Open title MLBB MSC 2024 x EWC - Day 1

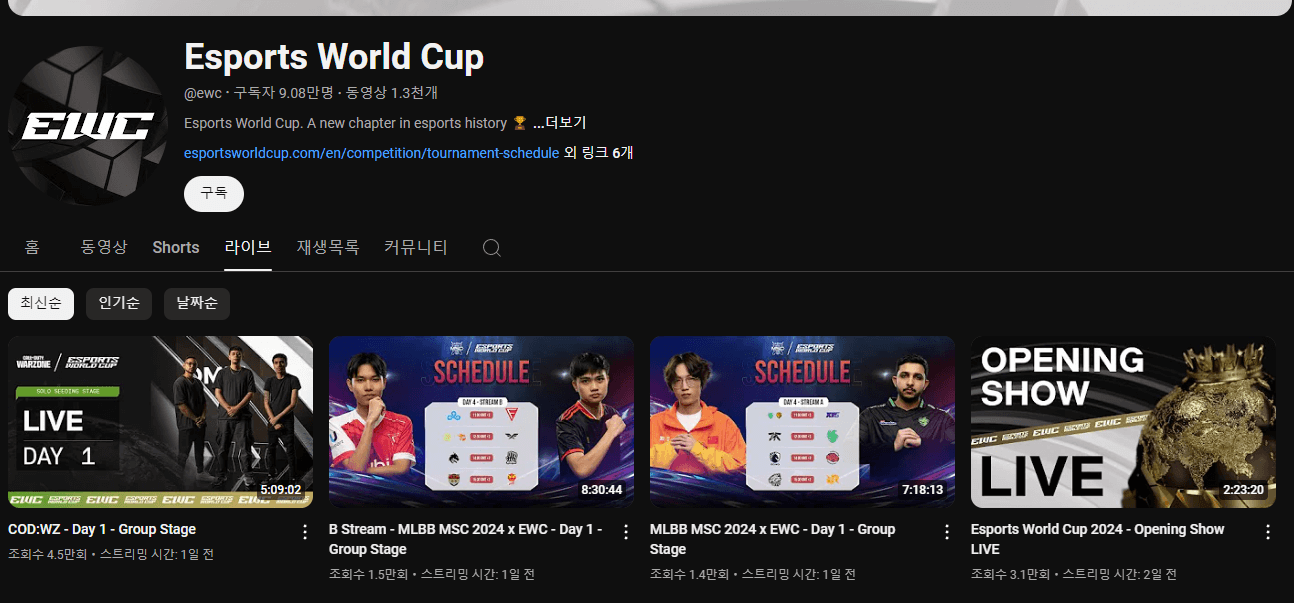click(x=772, y=539)
